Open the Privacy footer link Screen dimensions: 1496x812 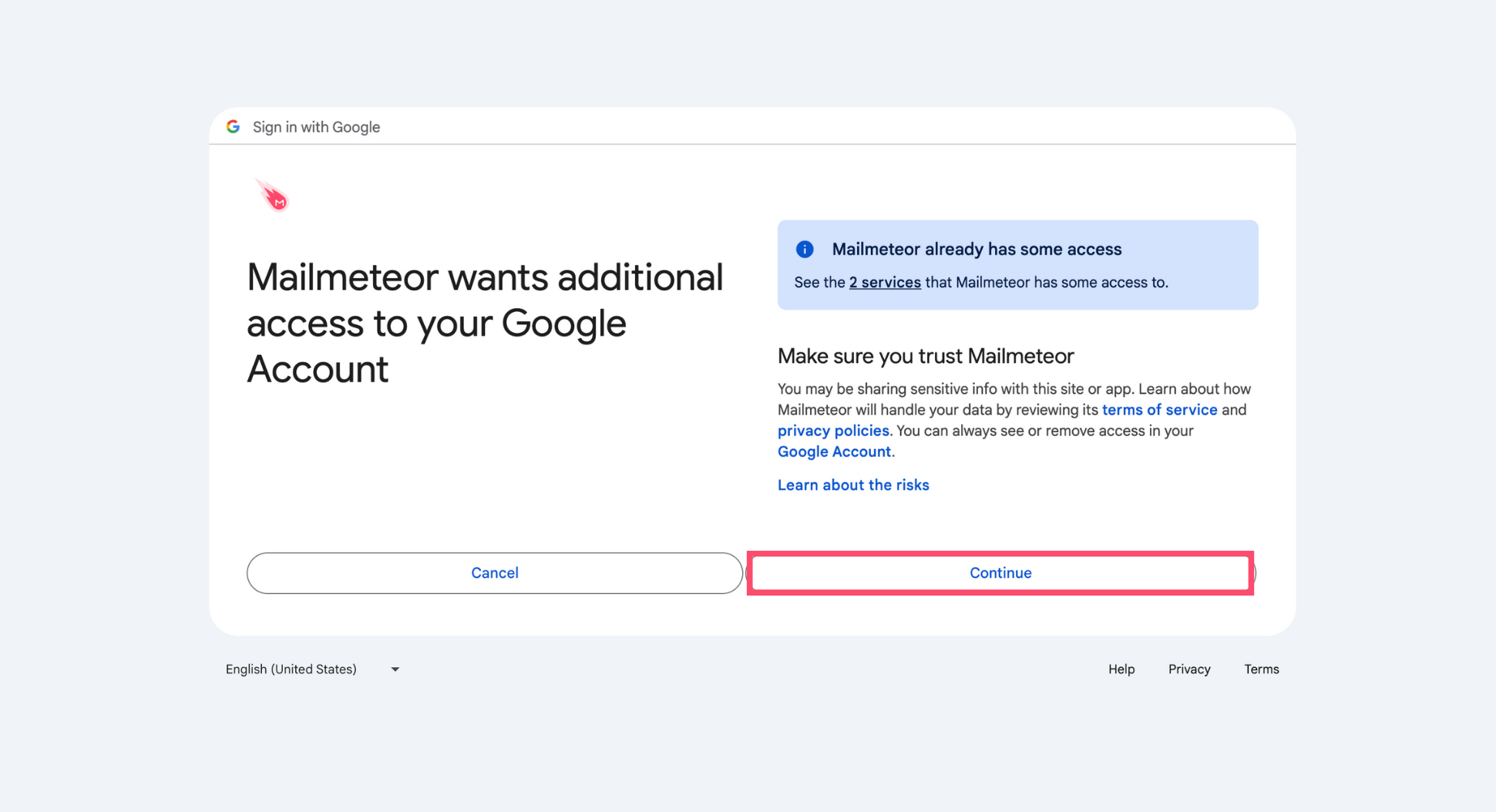tap(1189, 669)
